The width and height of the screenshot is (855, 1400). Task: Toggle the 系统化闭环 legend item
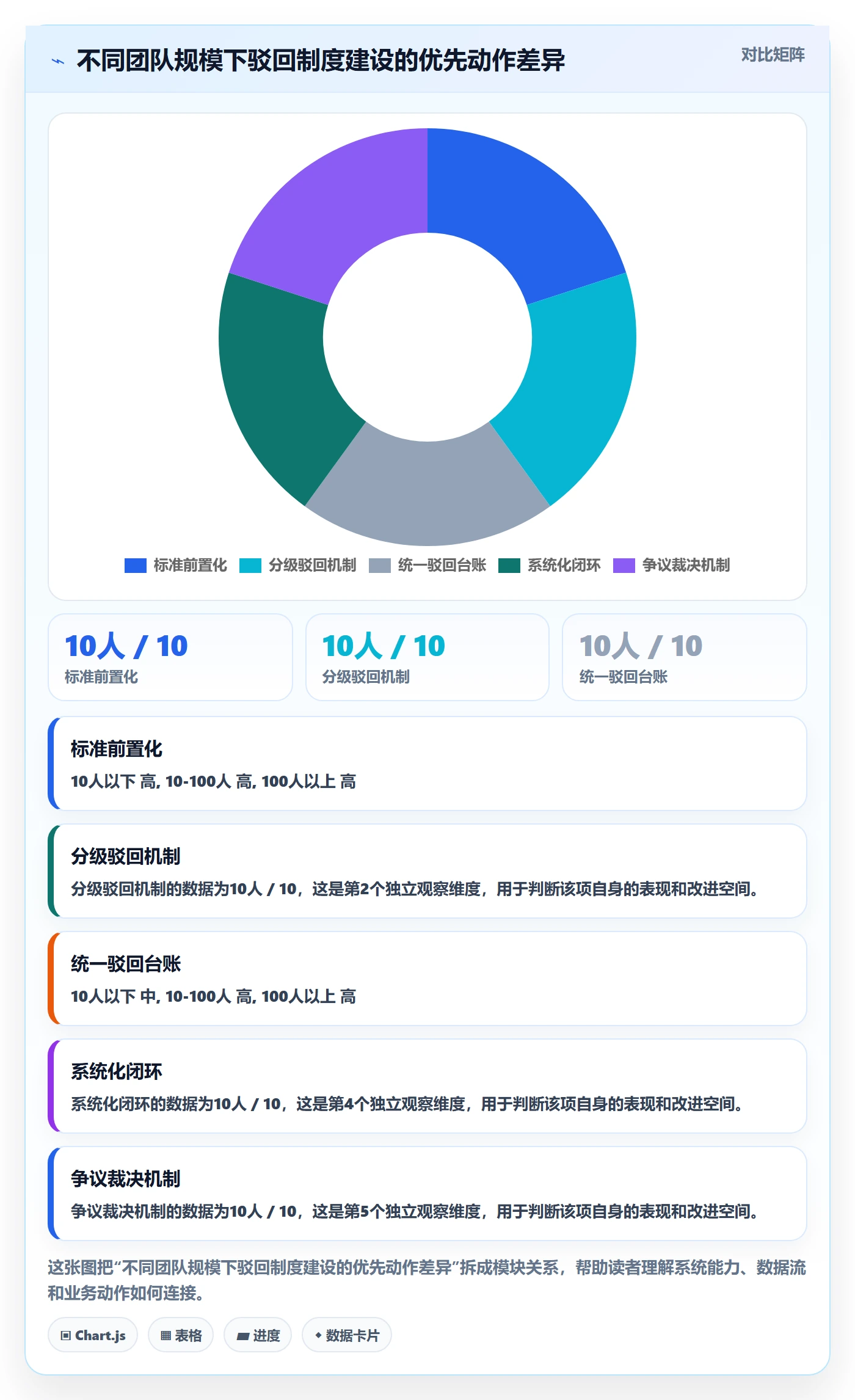pyautogui.click(x=549, y=565)
